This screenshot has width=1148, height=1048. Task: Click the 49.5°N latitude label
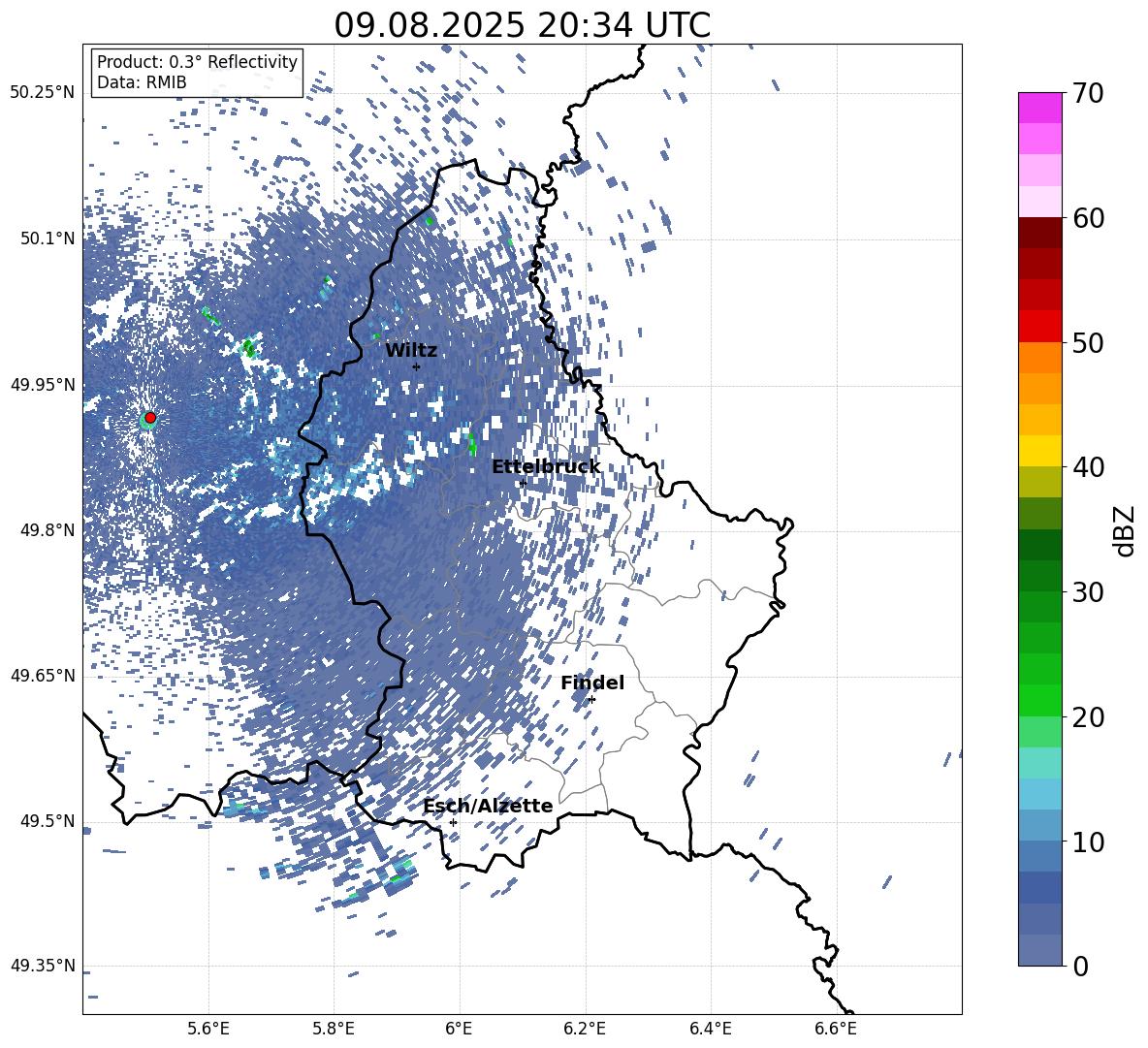coord(47,821)
